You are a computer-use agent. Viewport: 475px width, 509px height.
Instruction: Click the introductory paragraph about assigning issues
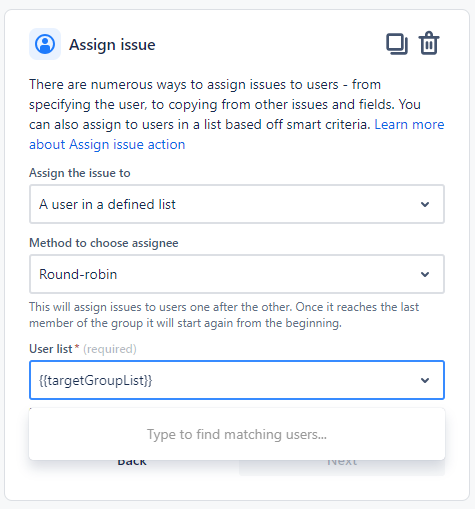237,114
